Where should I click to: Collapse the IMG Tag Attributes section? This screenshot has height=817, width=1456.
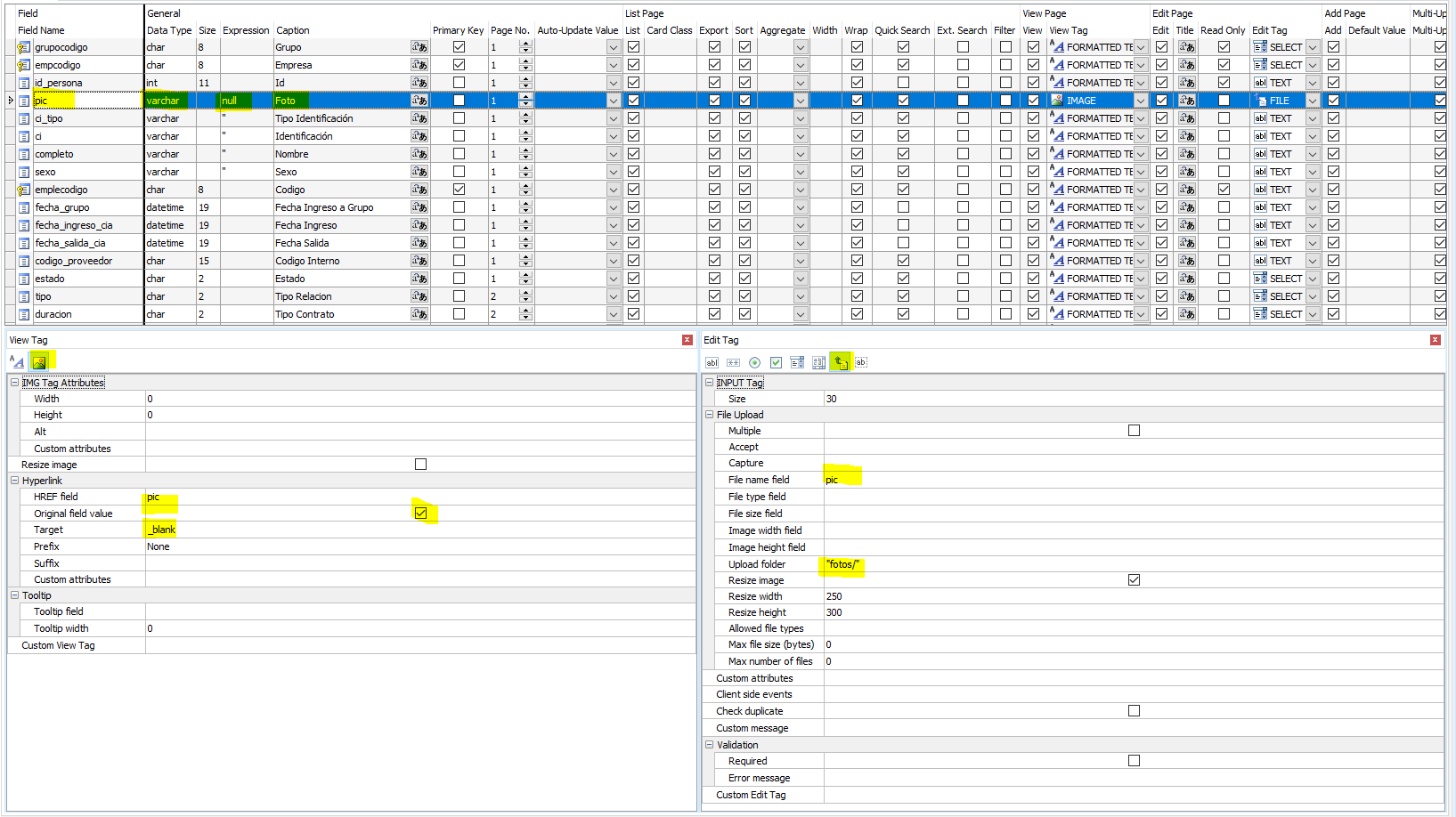click(14, 383)
